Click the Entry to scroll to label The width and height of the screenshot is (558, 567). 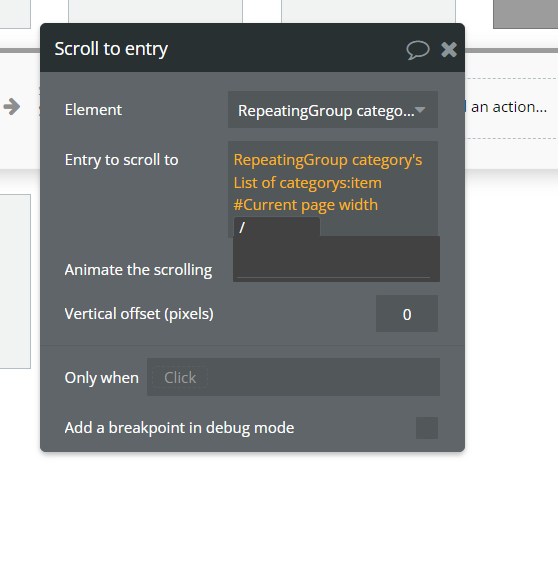tap(122, 160)
